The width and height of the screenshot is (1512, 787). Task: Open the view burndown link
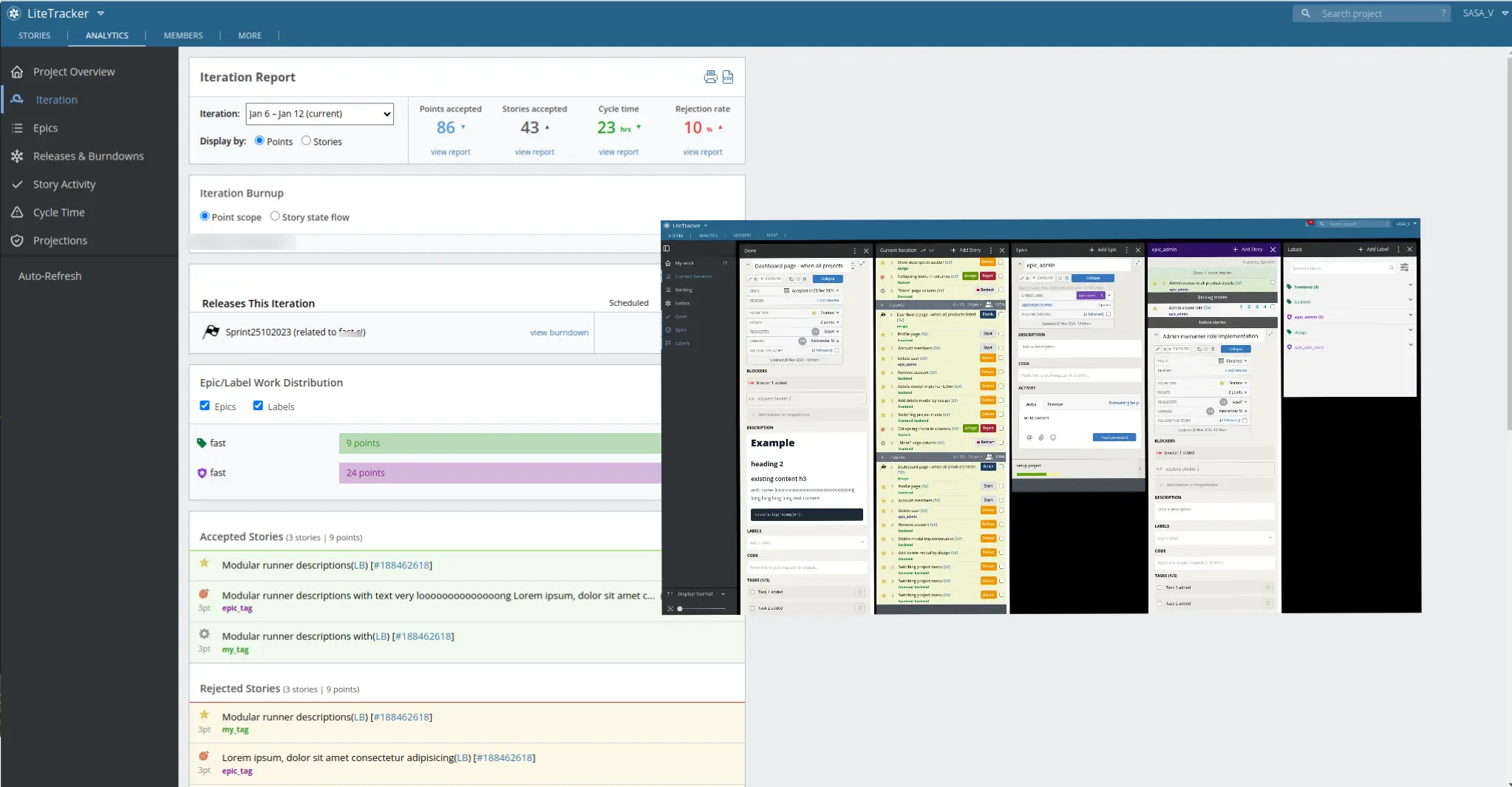pos(559,333)
